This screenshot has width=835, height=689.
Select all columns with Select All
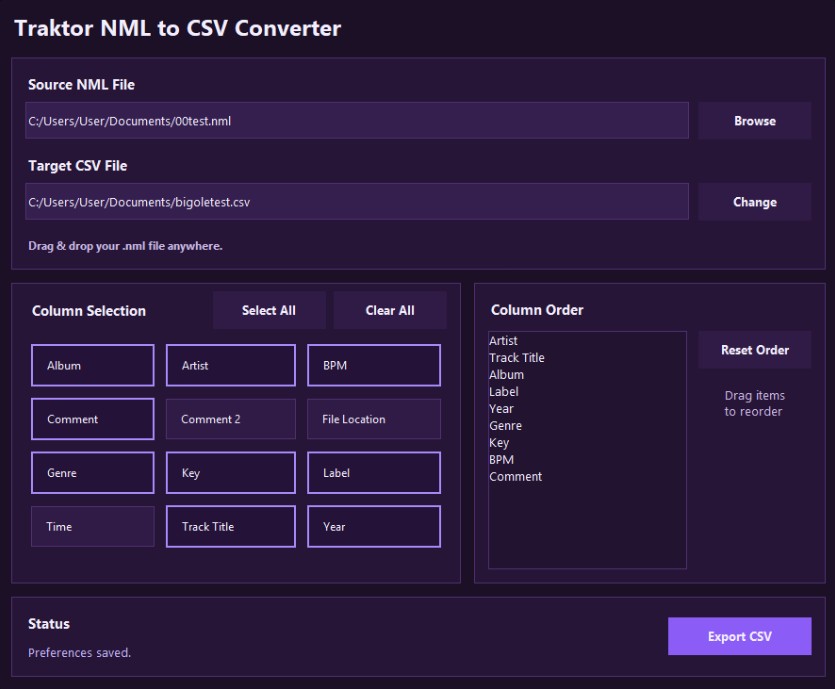(x=269, y=310)
